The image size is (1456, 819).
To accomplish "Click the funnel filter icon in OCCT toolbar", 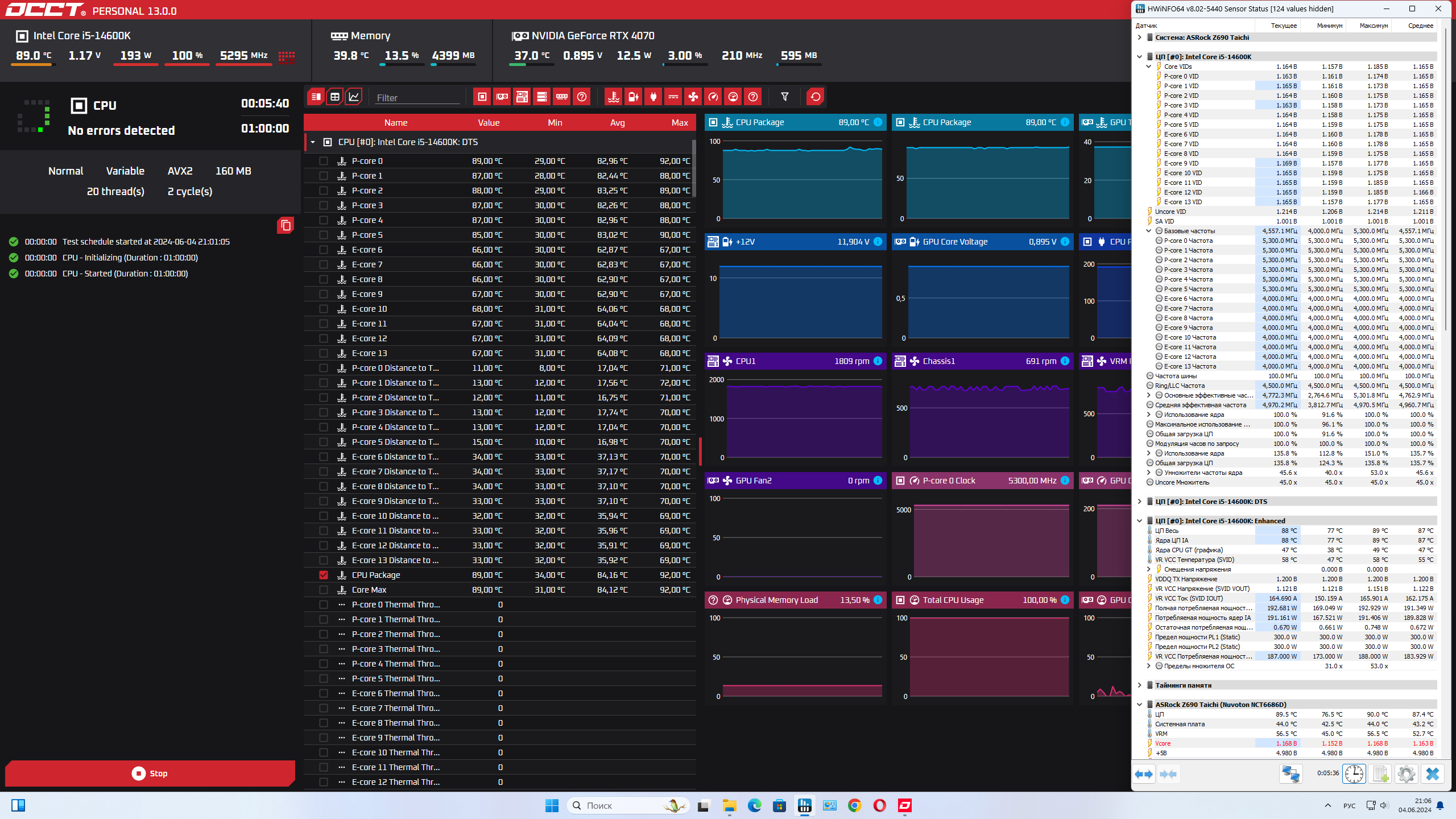I will click(785, 97).
